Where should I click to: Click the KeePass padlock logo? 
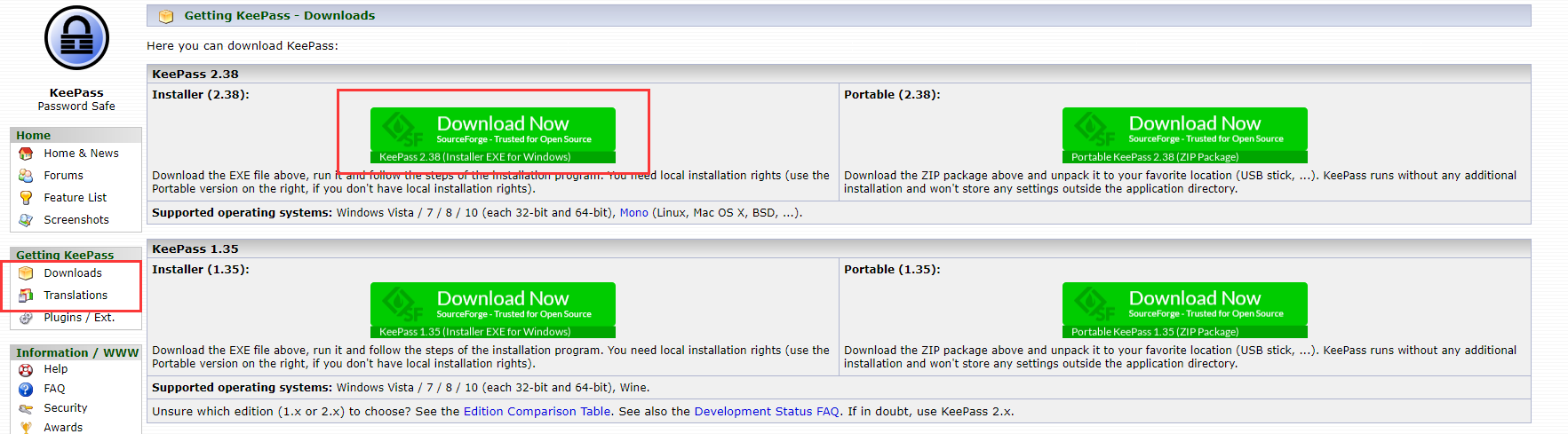(76, 38)
